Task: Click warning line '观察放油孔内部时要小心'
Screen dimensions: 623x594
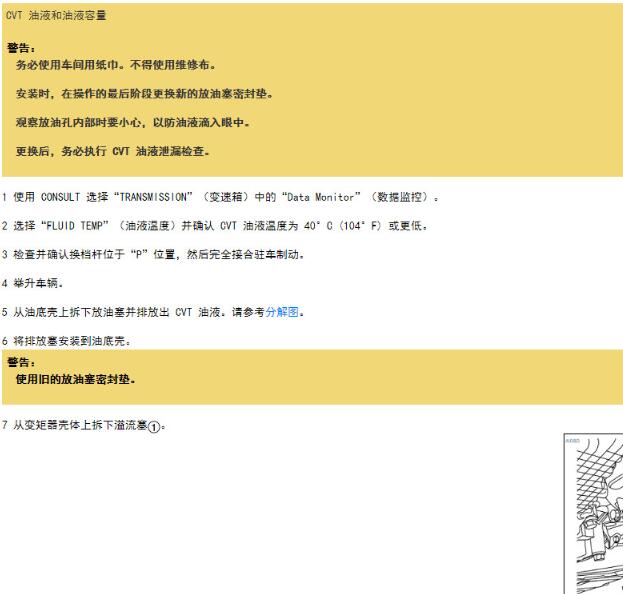Action: tap(79, 122)
